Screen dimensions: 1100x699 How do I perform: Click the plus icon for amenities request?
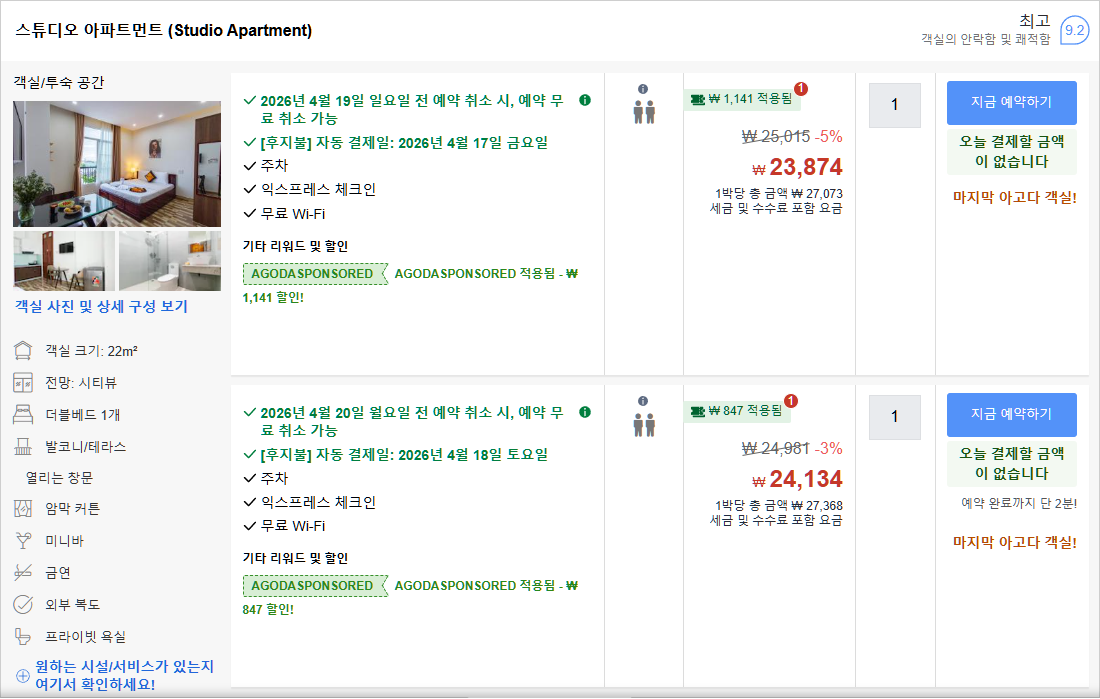(x=23, y=675)
